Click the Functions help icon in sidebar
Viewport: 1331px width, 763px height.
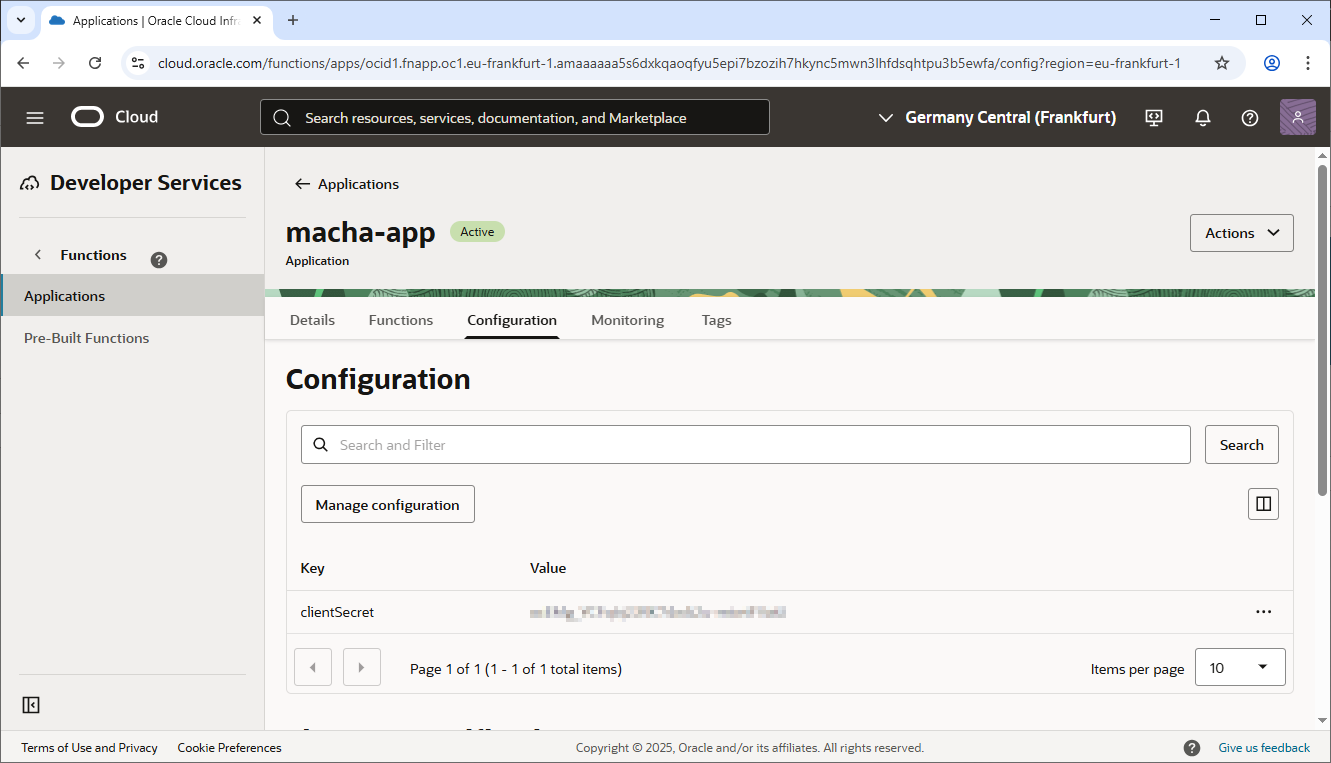coord(158,260)
